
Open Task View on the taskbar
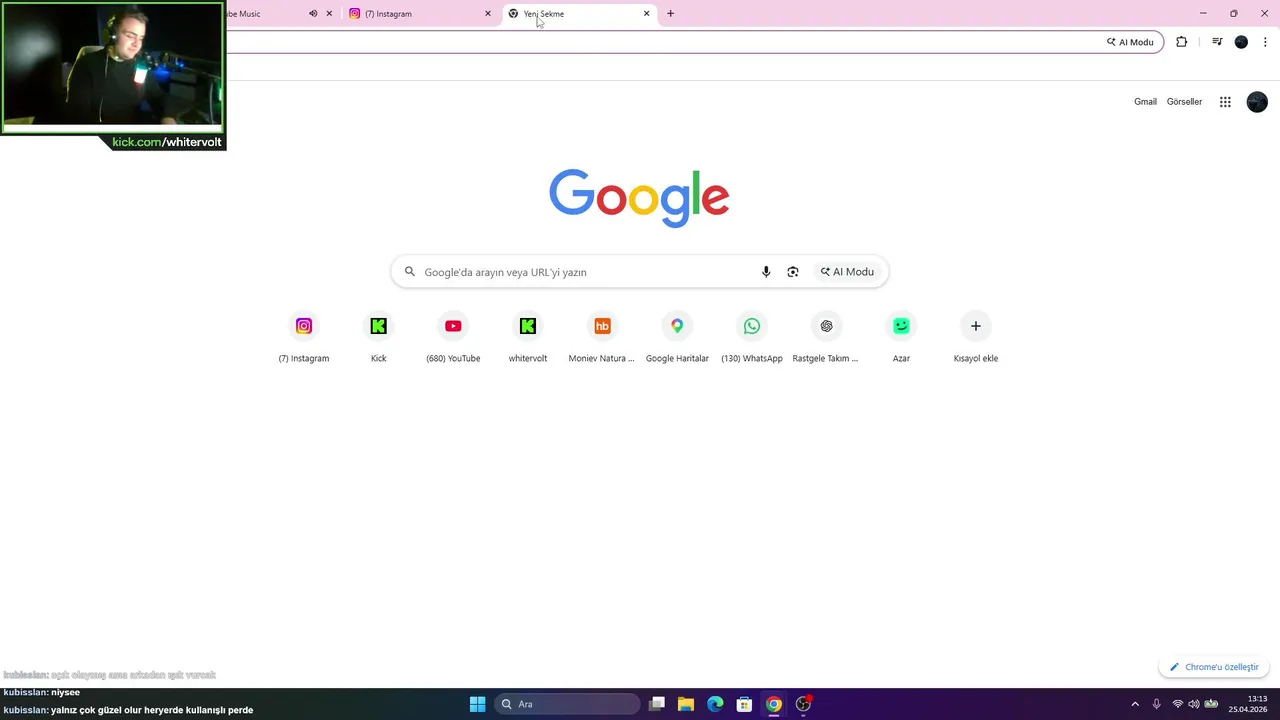click(x=657, y=704)
